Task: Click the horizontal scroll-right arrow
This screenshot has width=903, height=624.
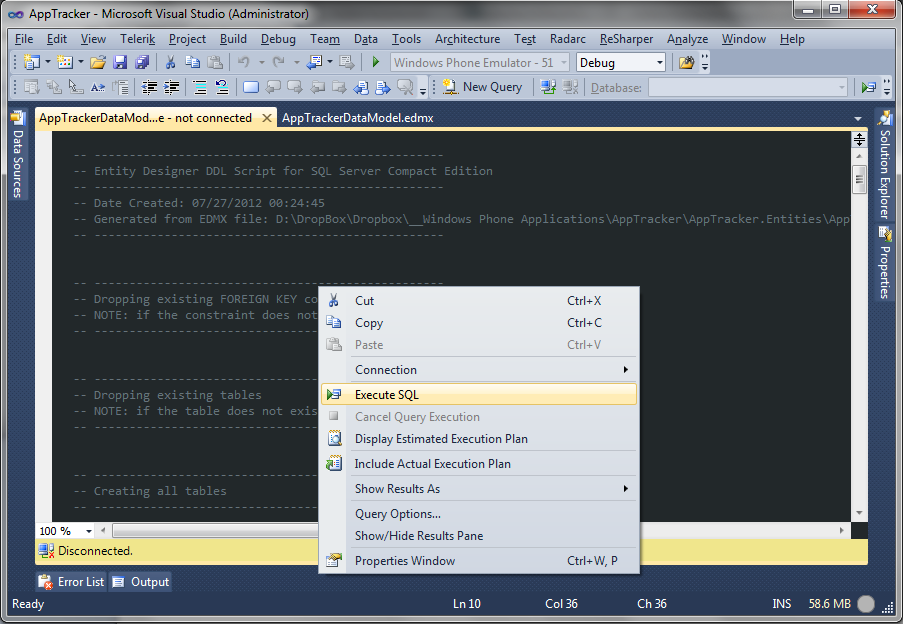Action: tap(842, 531)
